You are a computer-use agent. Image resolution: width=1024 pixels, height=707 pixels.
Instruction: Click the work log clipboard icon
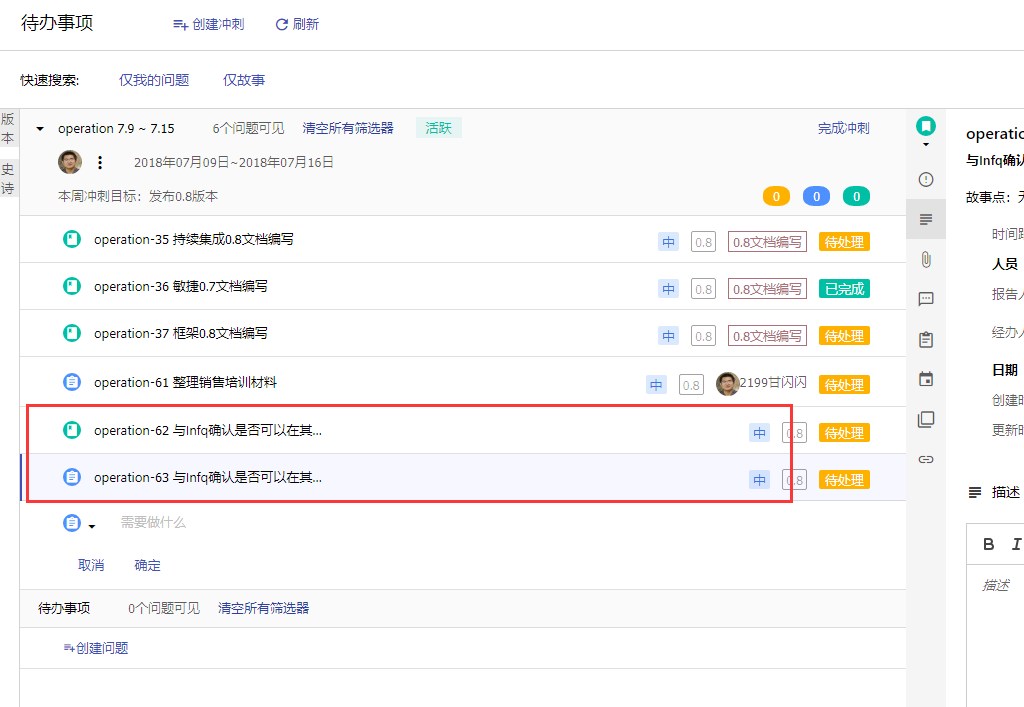point(925,339)
